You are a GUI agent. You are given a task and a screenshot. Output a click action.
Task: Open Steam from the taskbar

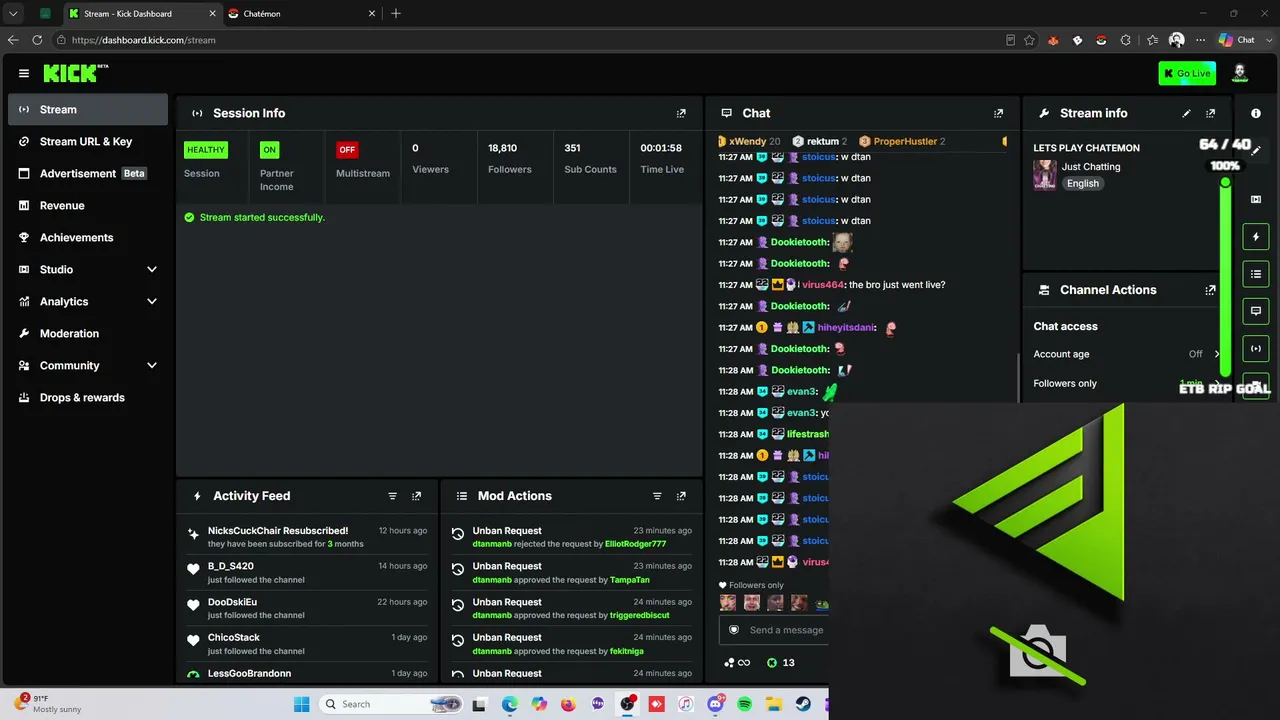coord(803,704)
